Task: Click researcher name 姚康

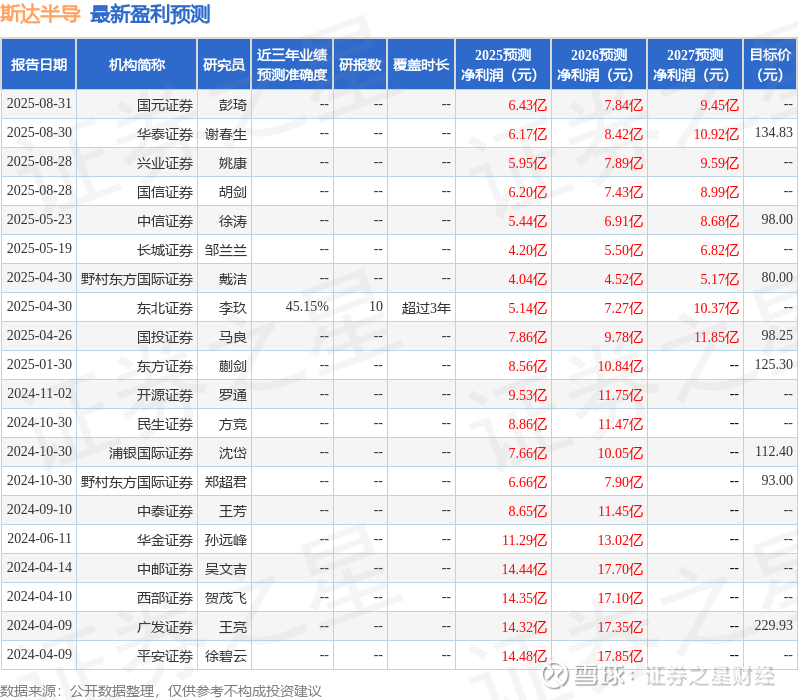Action: click(233, 163)
